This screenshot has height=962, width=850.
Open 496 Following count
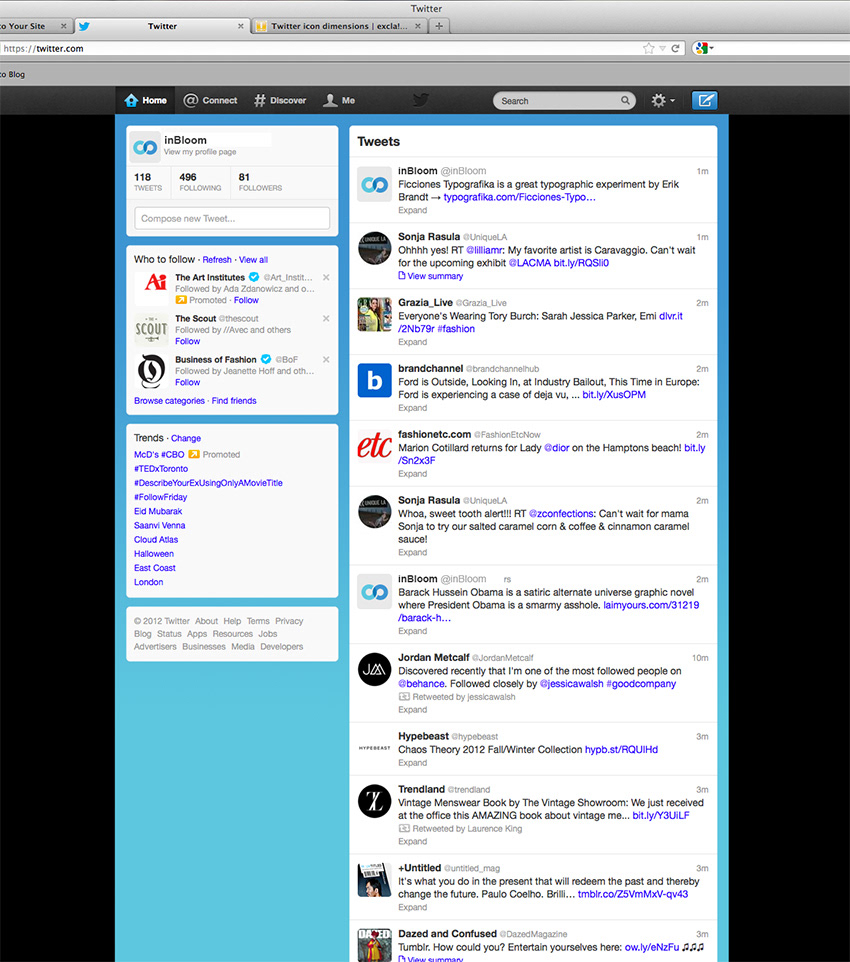point(200,182)
